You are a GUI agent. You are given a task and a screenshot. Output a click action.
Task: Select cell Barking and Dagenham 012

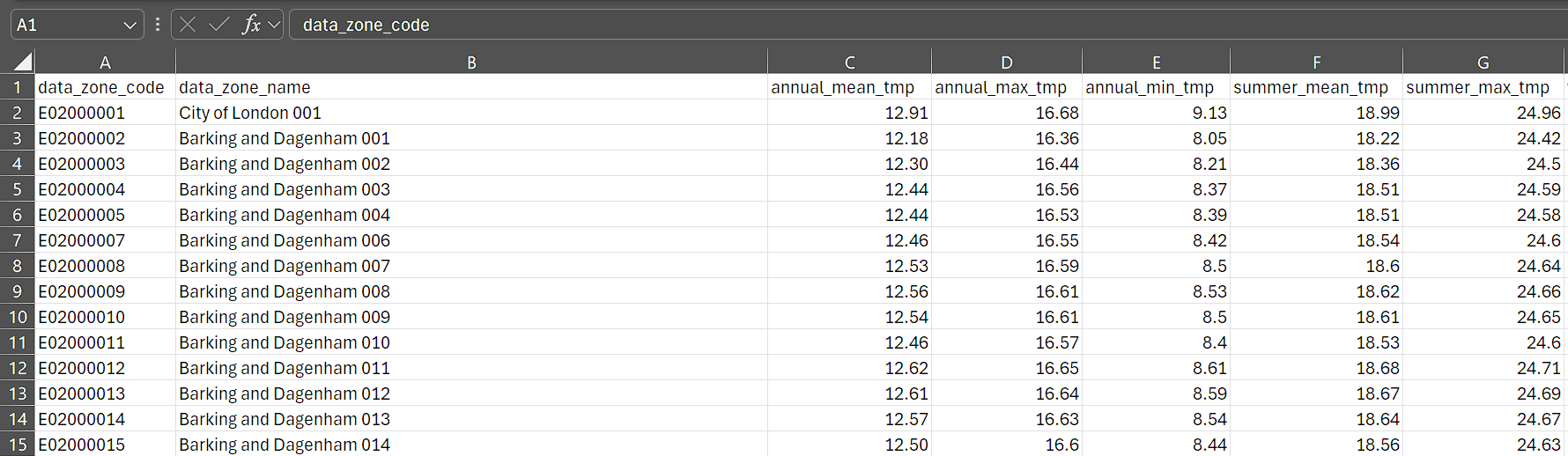(285, 393)
